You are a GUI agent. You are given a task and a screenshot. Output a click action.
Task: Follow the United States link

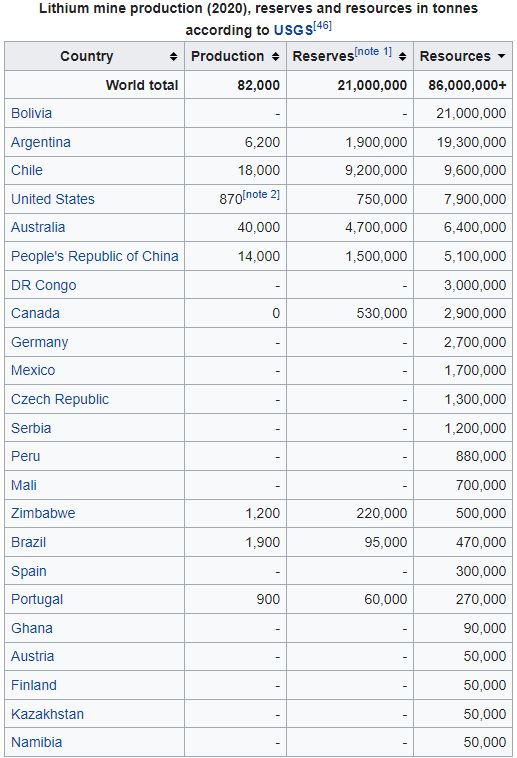(53, 199)
